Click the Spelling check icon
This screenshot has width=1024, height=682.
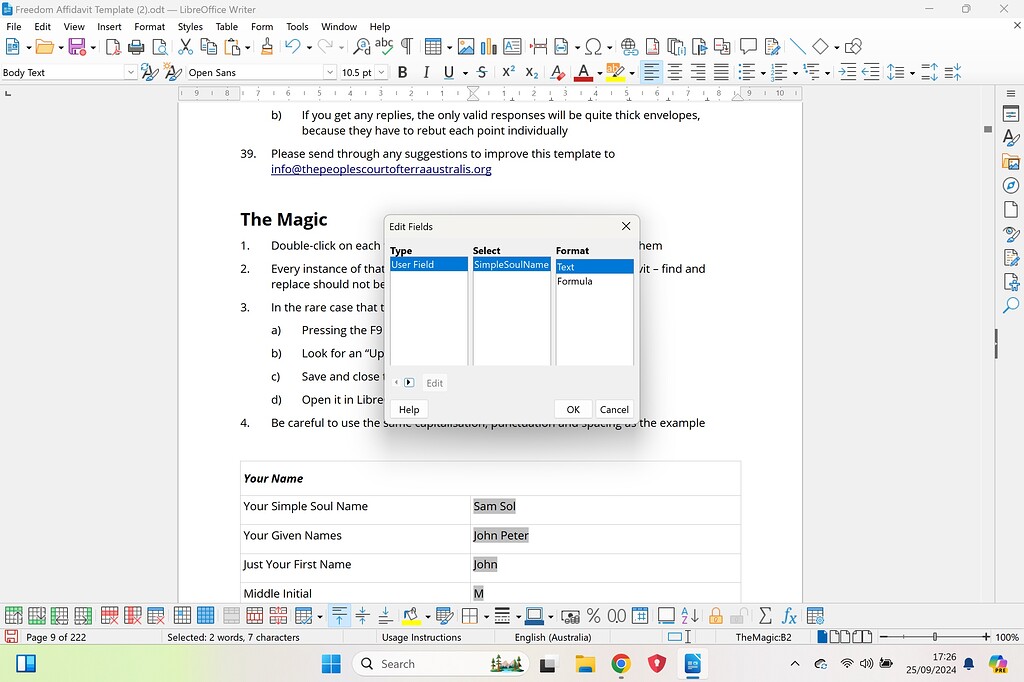pos(384,46)
